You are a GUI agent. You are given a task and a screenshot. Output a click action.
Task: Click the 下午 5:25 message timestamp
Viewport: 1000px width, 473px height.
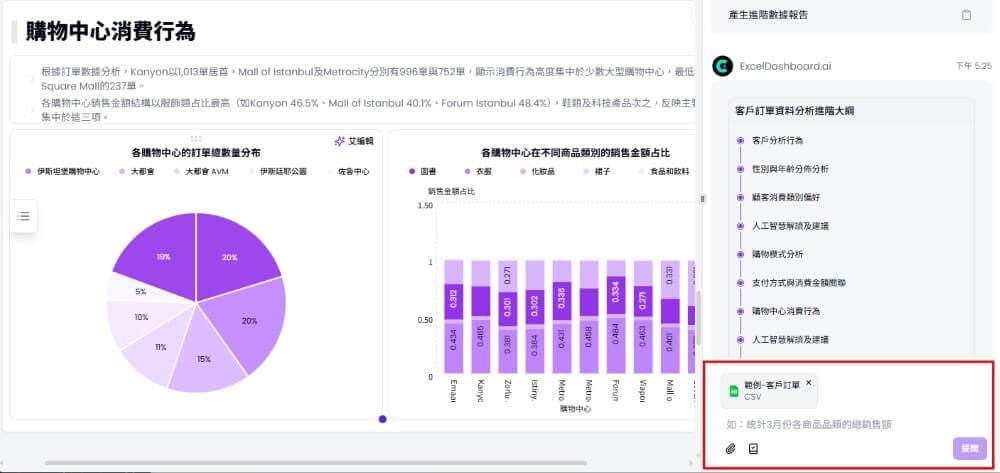[x=973, y=66]
